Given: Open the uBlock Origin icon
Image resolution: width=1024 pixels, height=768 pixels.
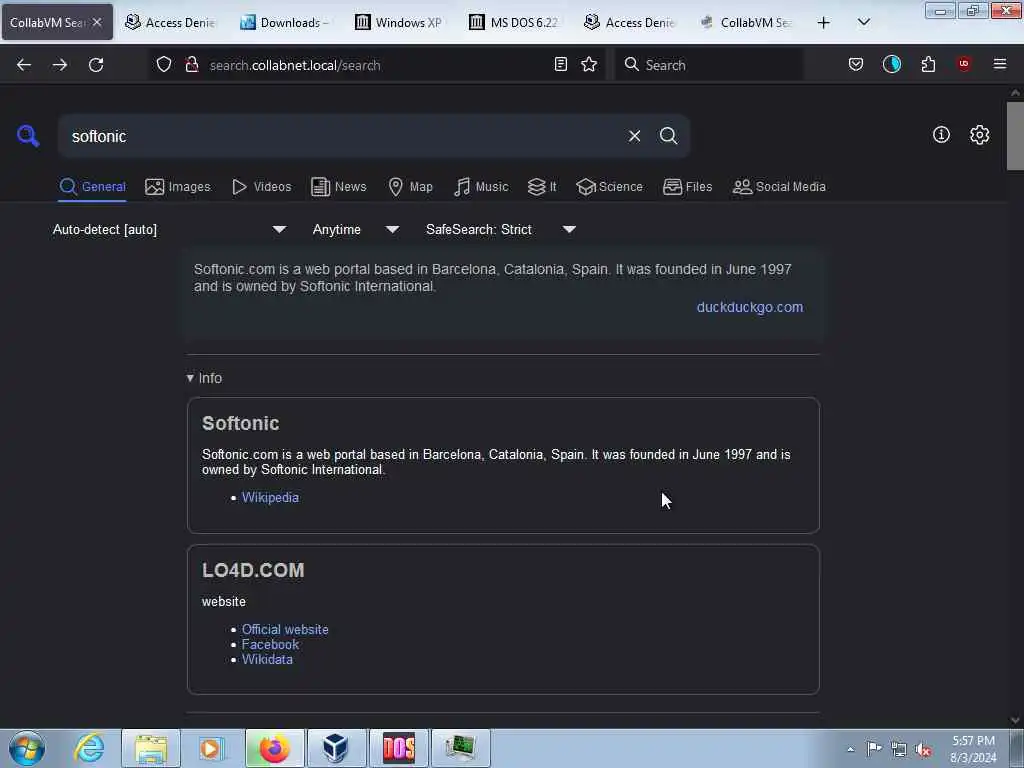Looking at the screenshot, I should pos(964,64).
